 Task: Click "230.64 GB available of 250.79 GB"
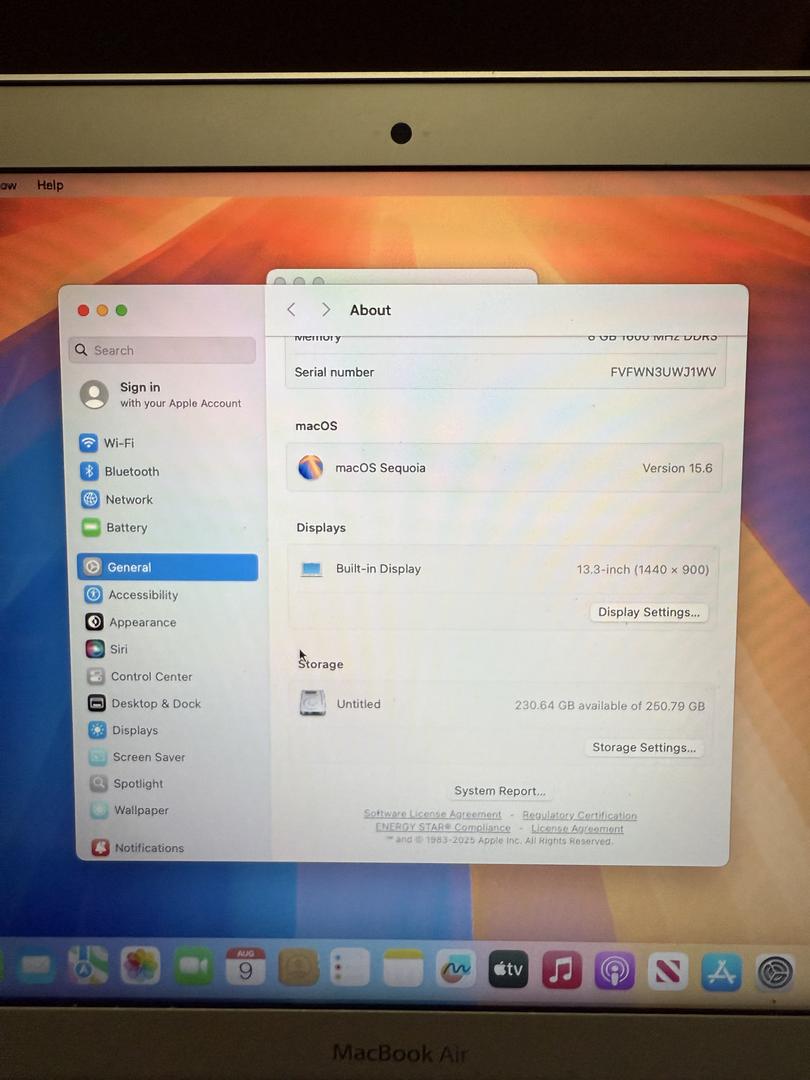coord(610,705)
